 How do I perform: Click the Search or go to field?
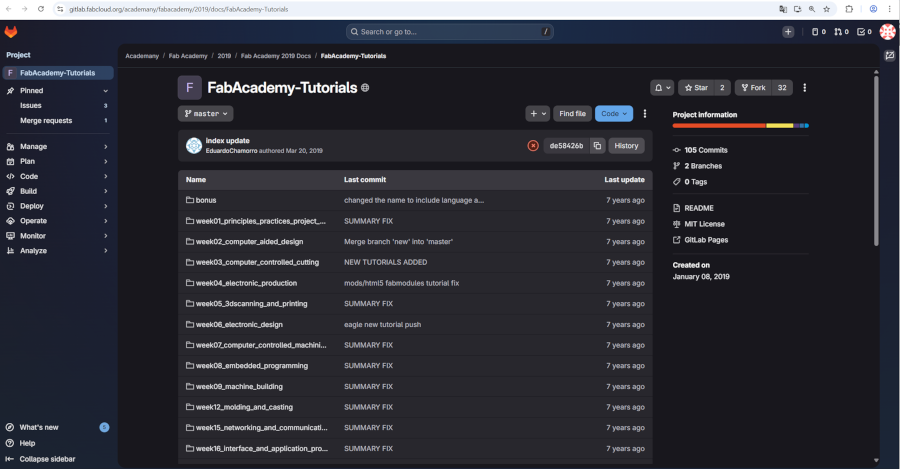(x=450, y=32)
